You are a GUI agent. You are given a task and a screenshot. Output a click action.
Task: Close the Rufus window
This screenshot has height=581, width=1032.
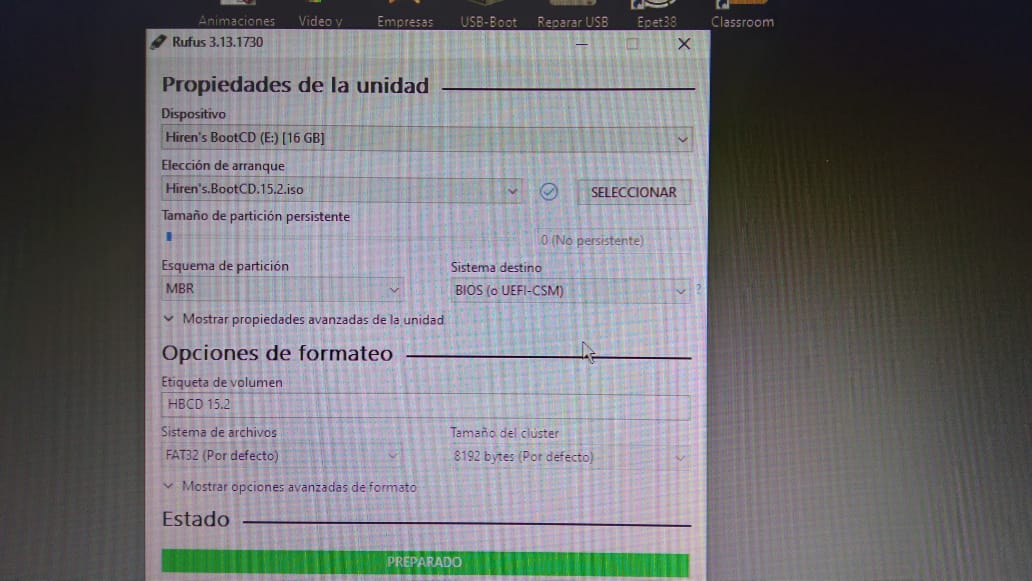(684, 44)
